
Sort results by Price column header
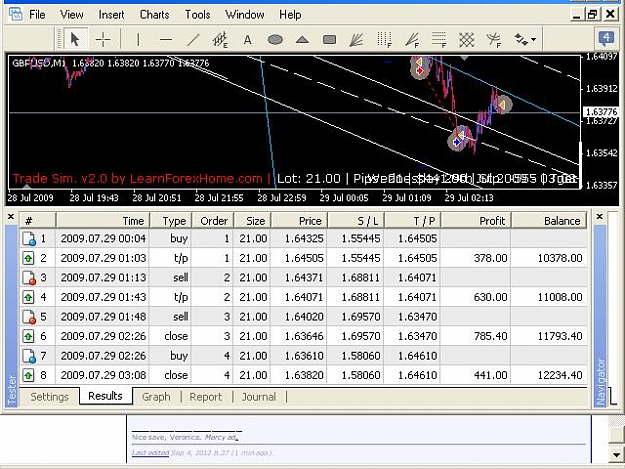(x=299, y=221)
